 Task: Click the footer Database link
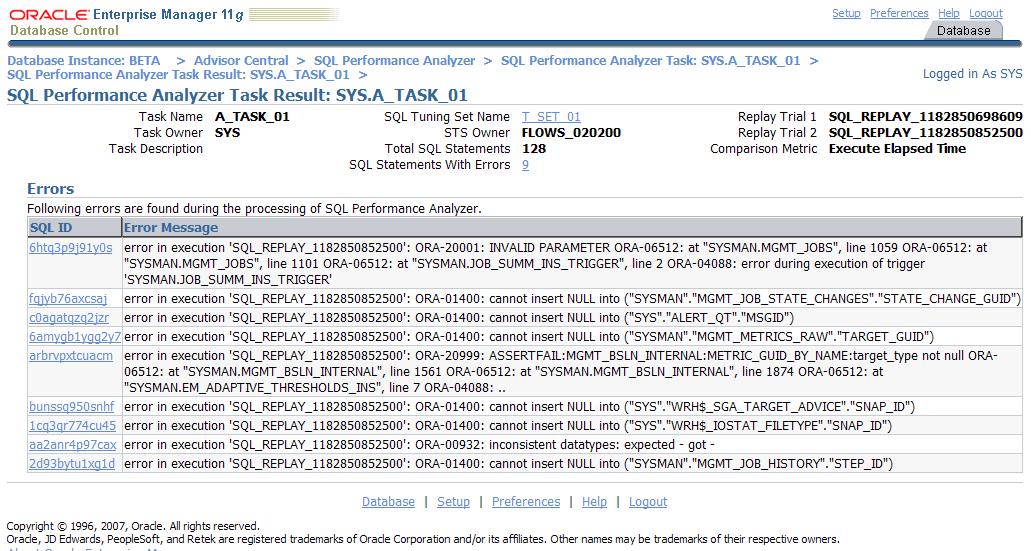click(x=388, y=502)
